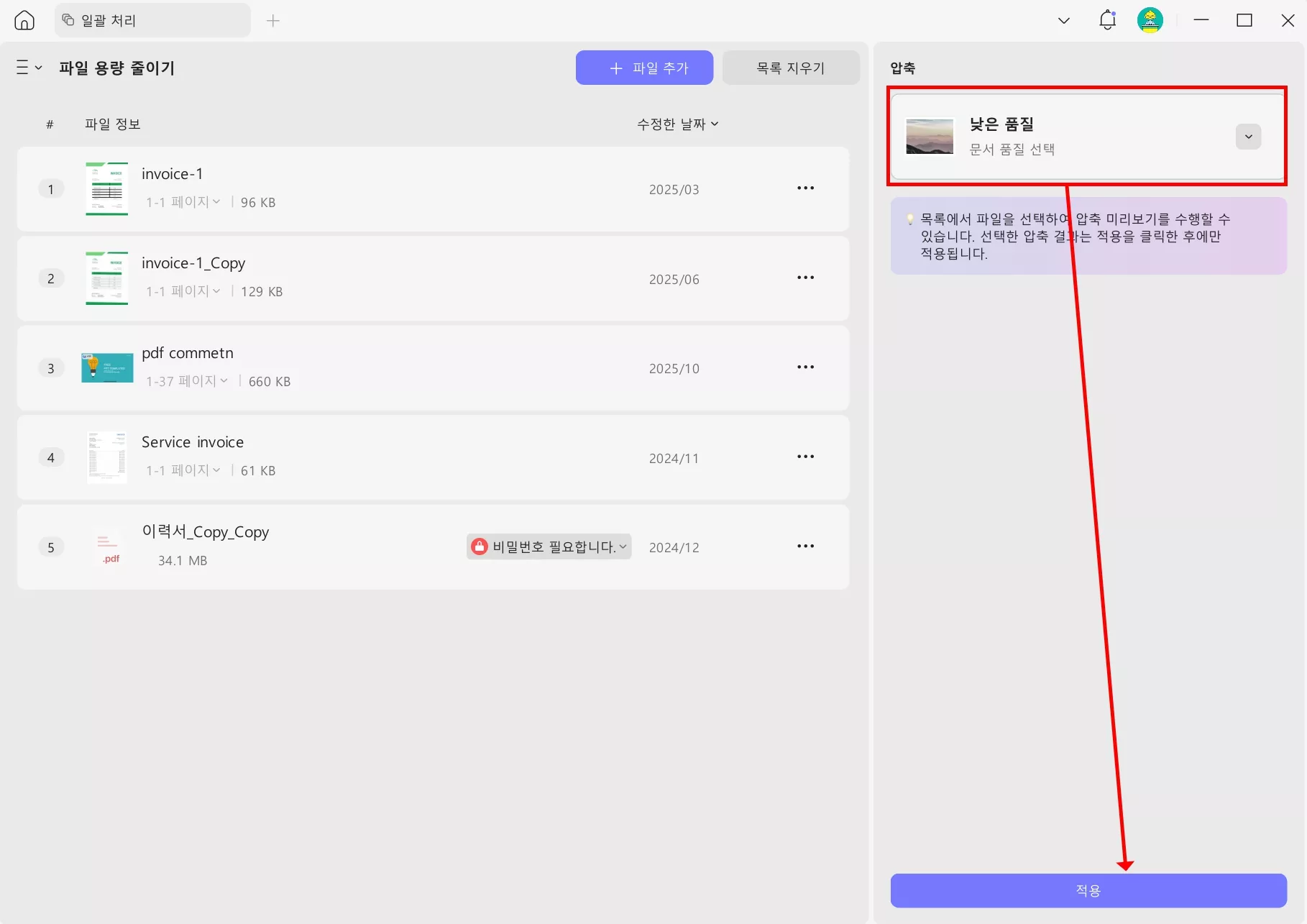This screenshot has width=1307, height=924.
Task: Expand 1-37 페이지 range for pdf commetn
Action: (x=187, y=381)
